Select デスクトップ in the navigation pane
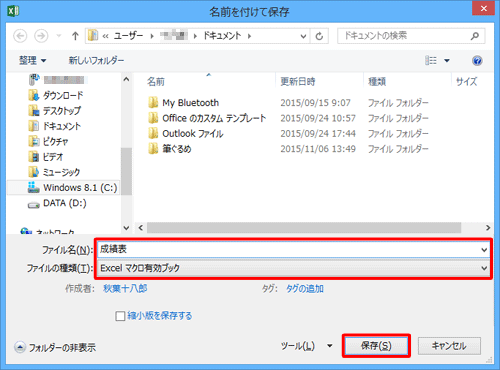Screen dimensions: 500x370 tap(62, 111)
